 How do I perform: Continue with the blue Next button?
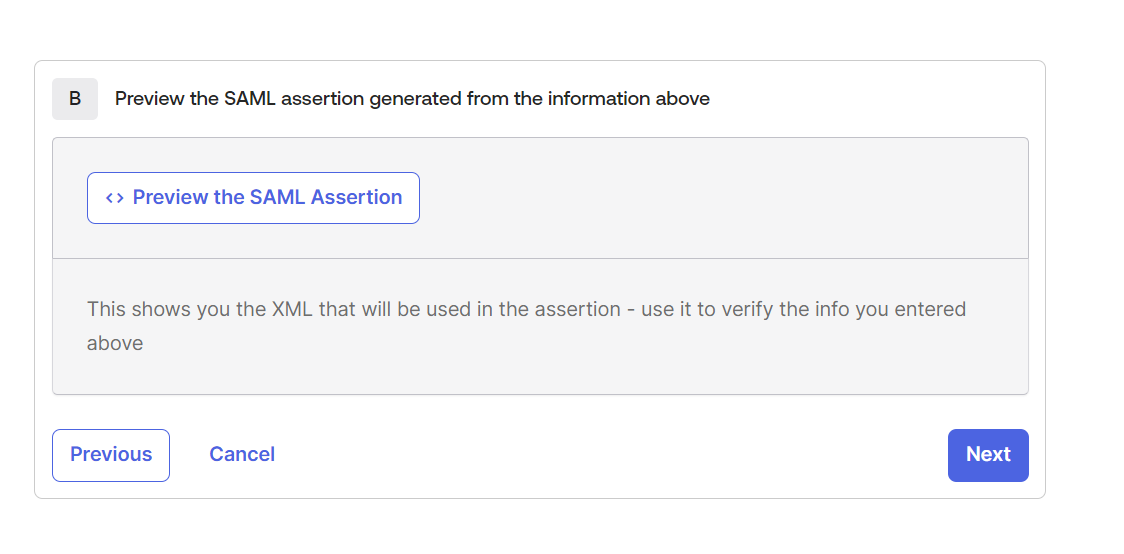988,455
